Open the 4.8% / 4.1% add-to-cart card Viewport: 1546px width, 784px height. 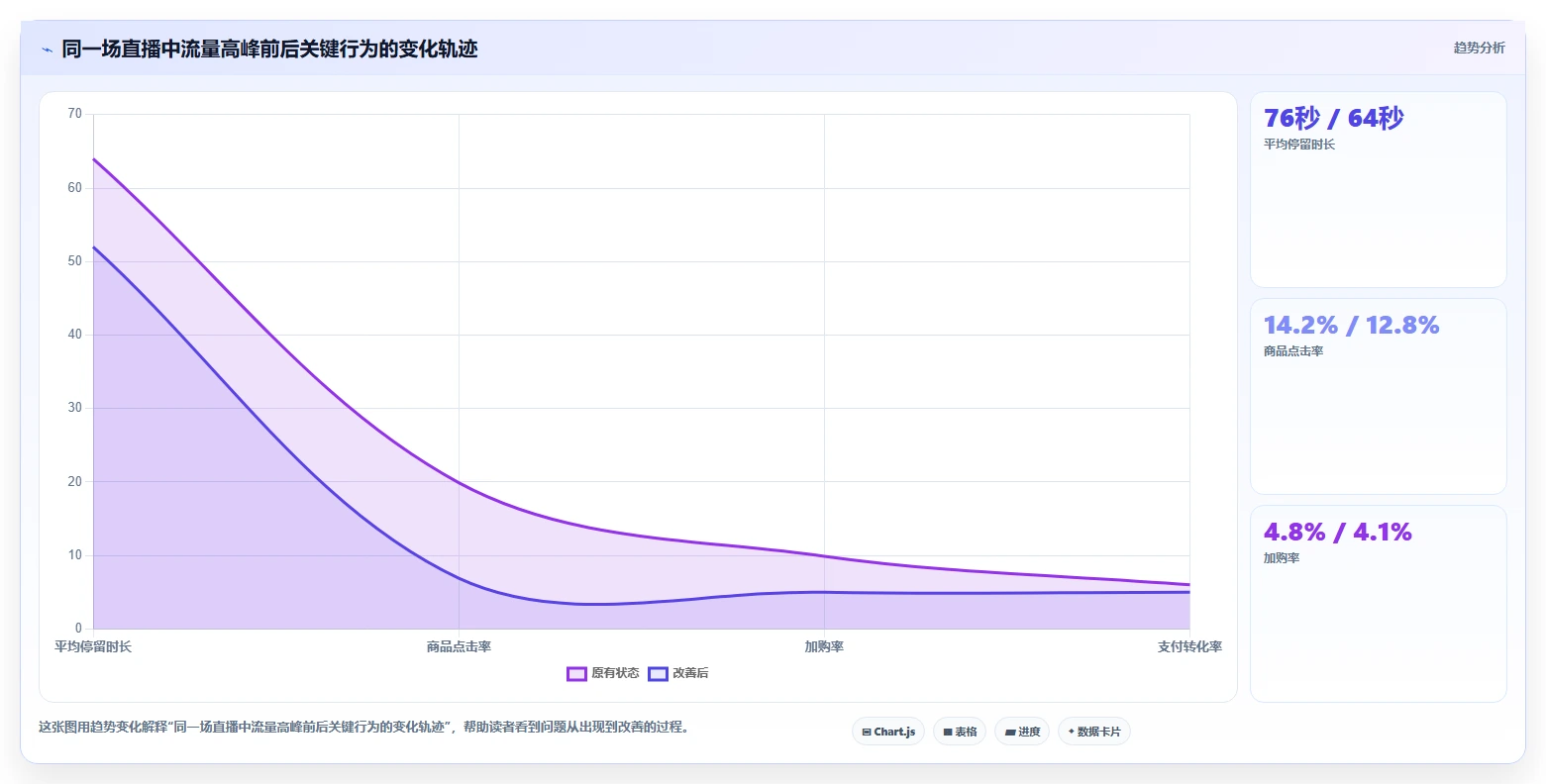tap(1379, 604)
